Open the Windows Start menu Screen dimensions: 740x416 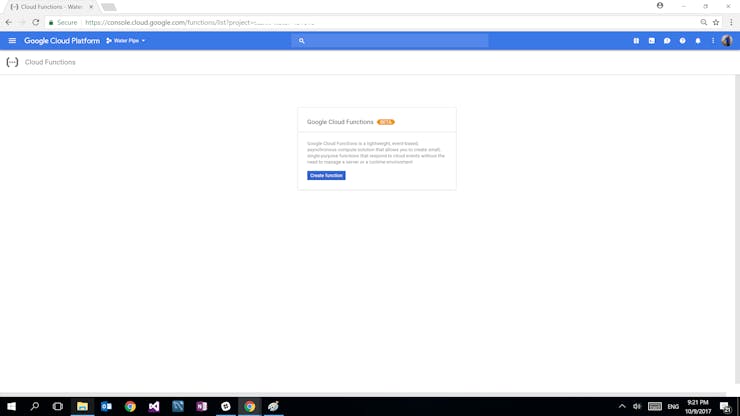(11, 407)
